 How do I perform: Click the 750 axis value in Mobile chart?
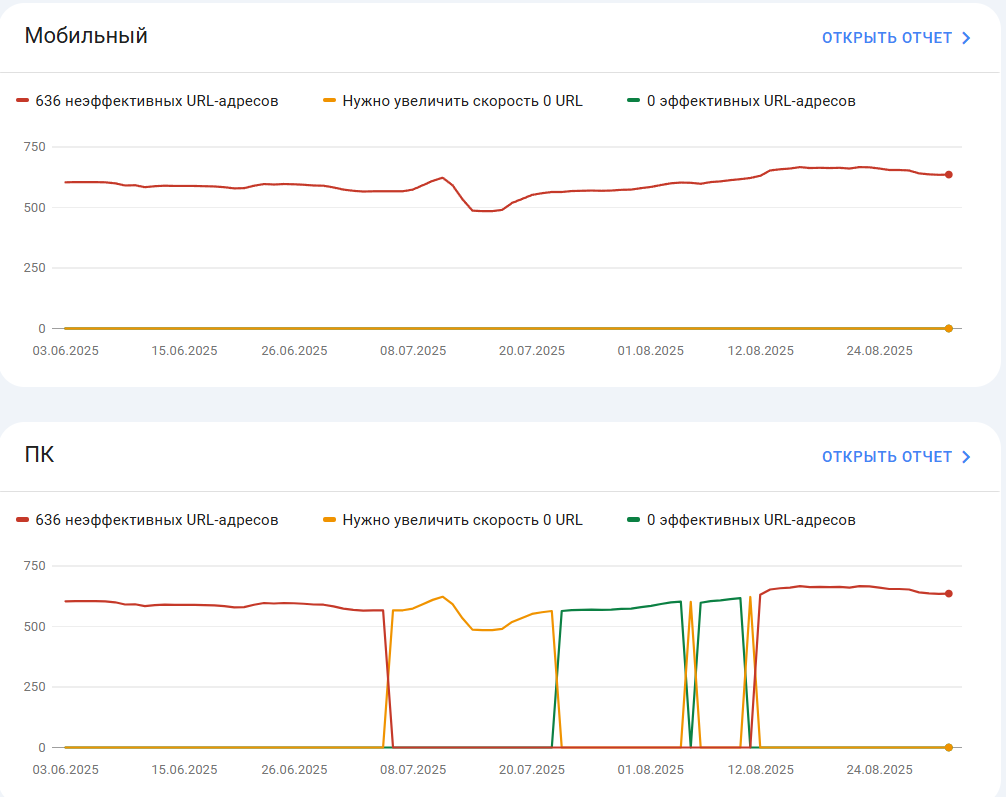pos(35,147)
